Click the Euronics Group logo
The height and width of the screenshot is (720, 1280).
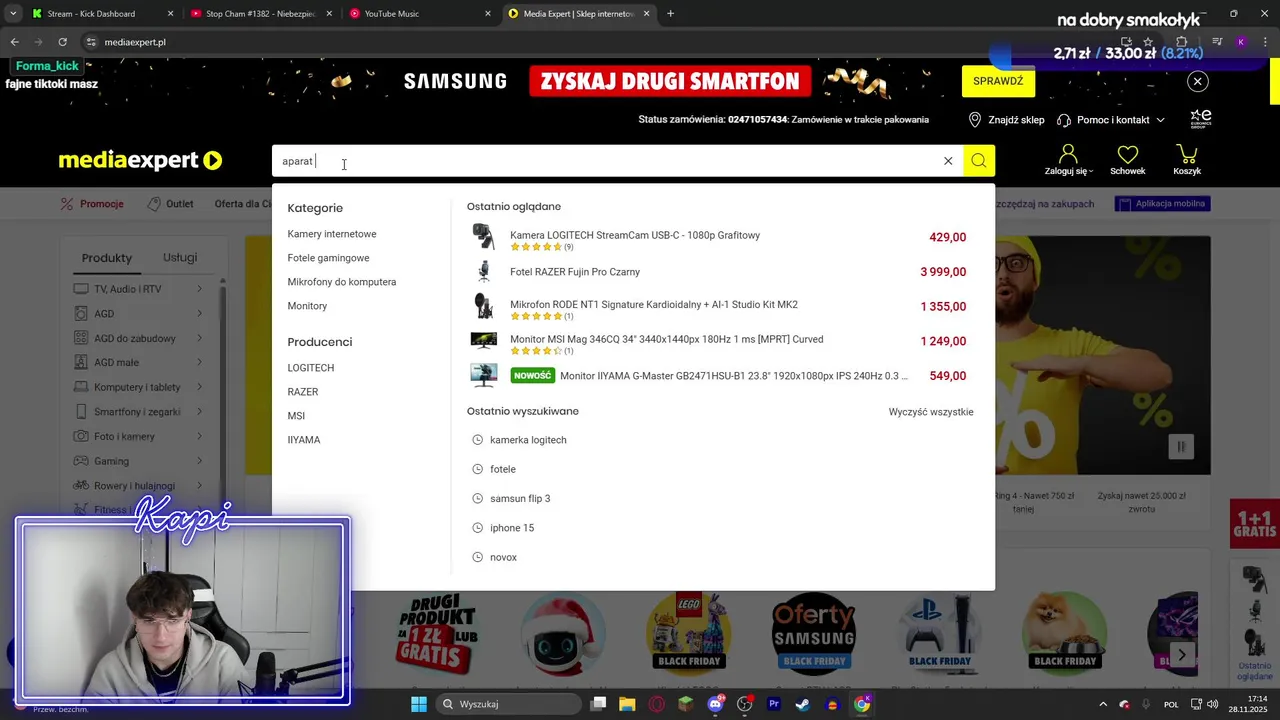click(x=1201, y=119)
